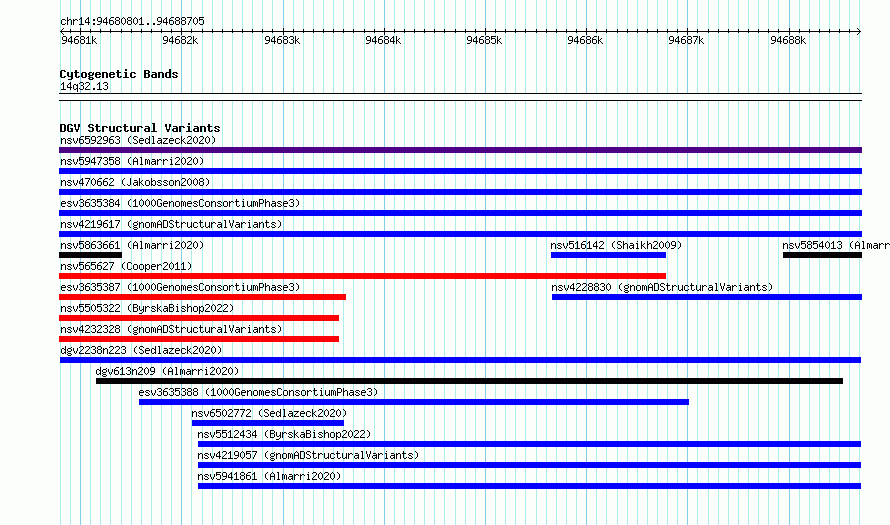Select the long red nsv565627 bar
The width and height of the screenshot is (890, 525).
pyautogui.click(x=362, y=276)
